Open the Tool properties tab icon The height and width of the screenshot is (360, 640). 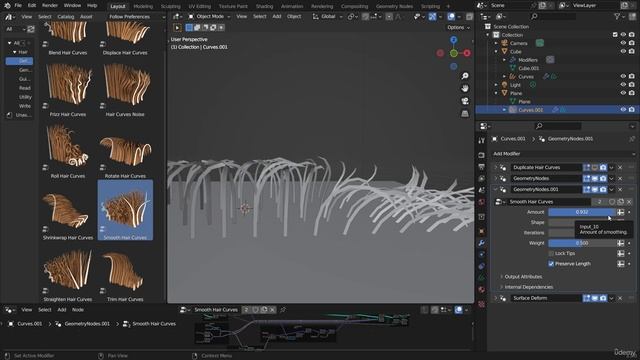[482, 140]
